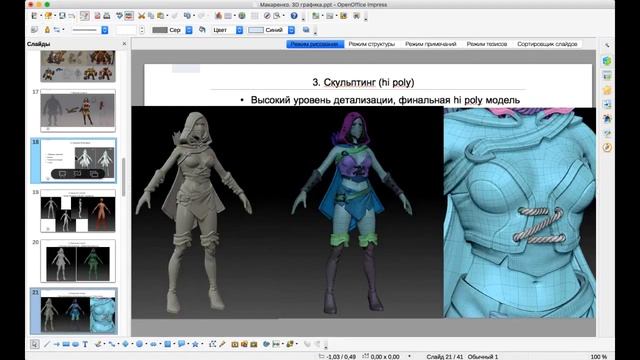
Task: Select the Rectangle drawing tool
Action: coord(66,344)
